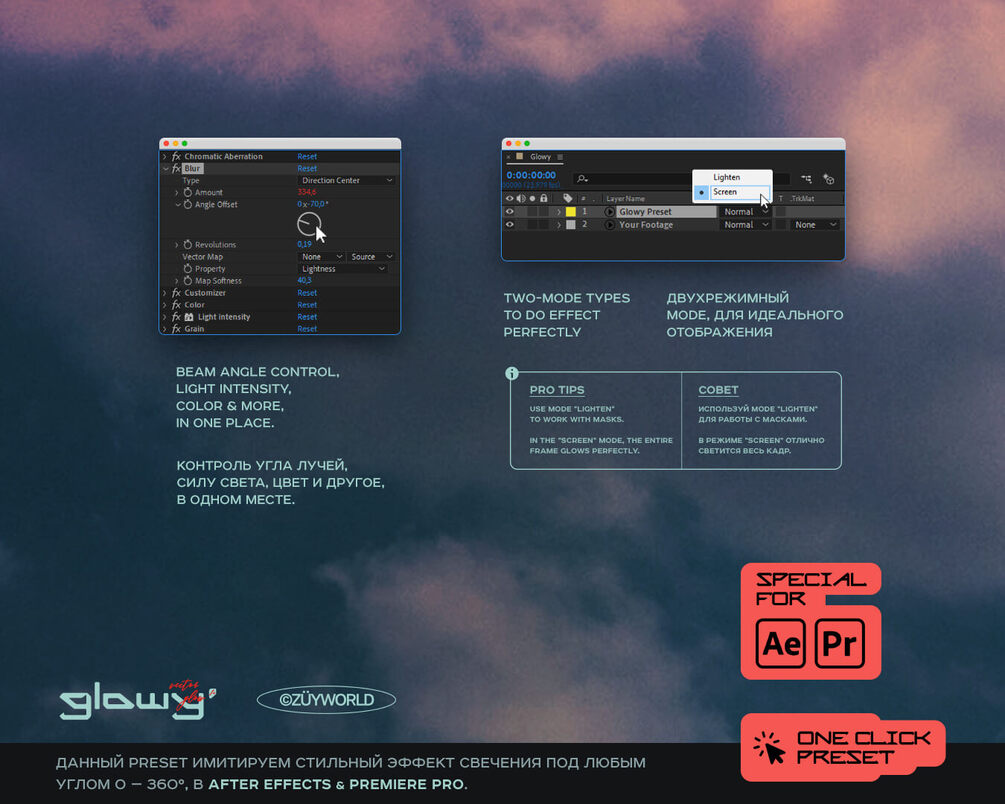Click the search magnifier icon in timeline
Screen dimensions: 1005x804
click(582, 179)
